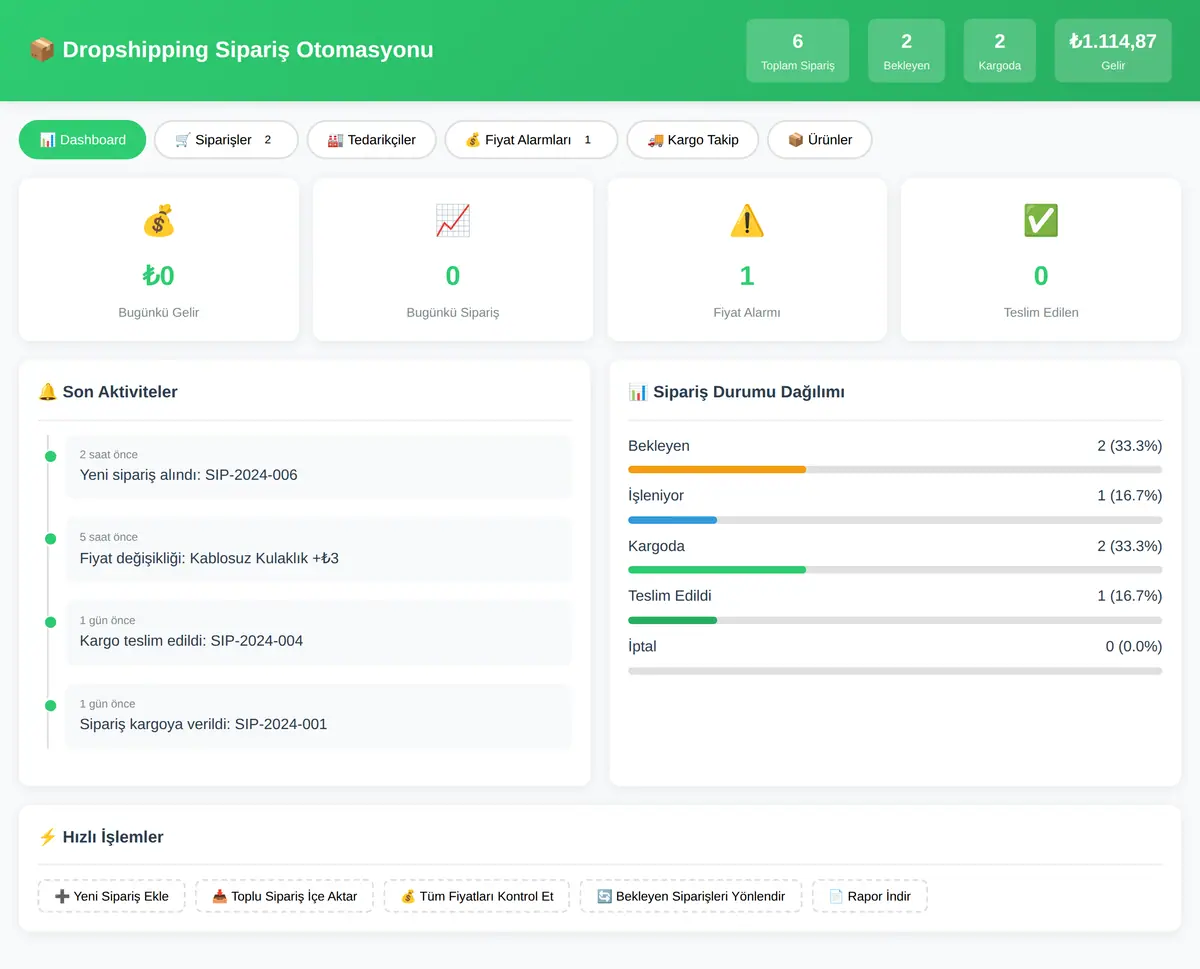Click the money bag icon on Tüm Fiyatları Kontrol Et

pos(407,896)
